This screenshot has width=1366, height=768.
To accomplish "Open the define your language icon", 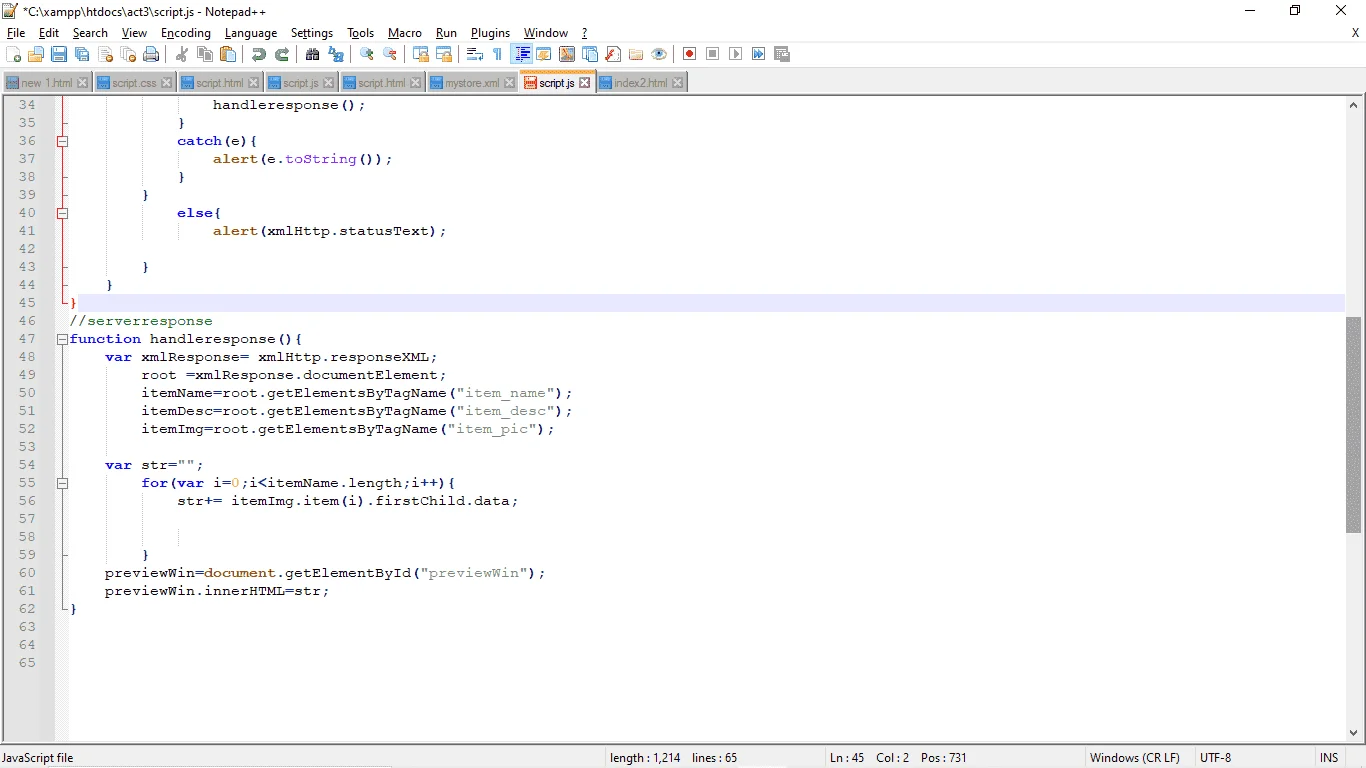I will point(544,54).
